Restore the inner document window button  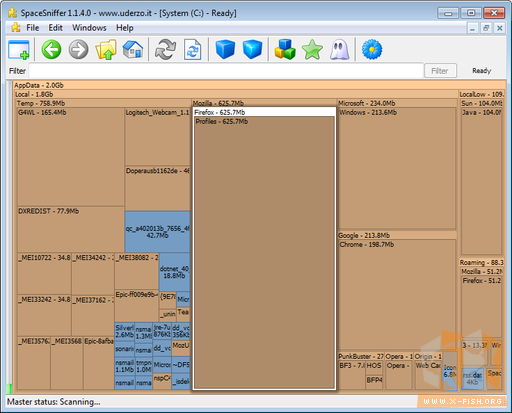[x=486, y=28]
